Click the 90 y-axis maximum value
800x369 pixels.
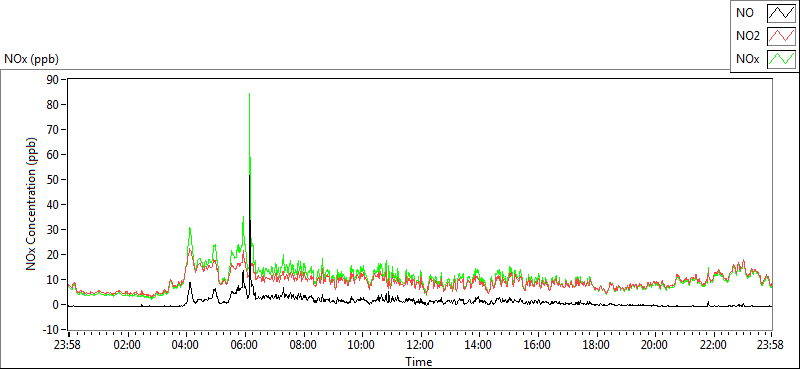pos(53,80)
